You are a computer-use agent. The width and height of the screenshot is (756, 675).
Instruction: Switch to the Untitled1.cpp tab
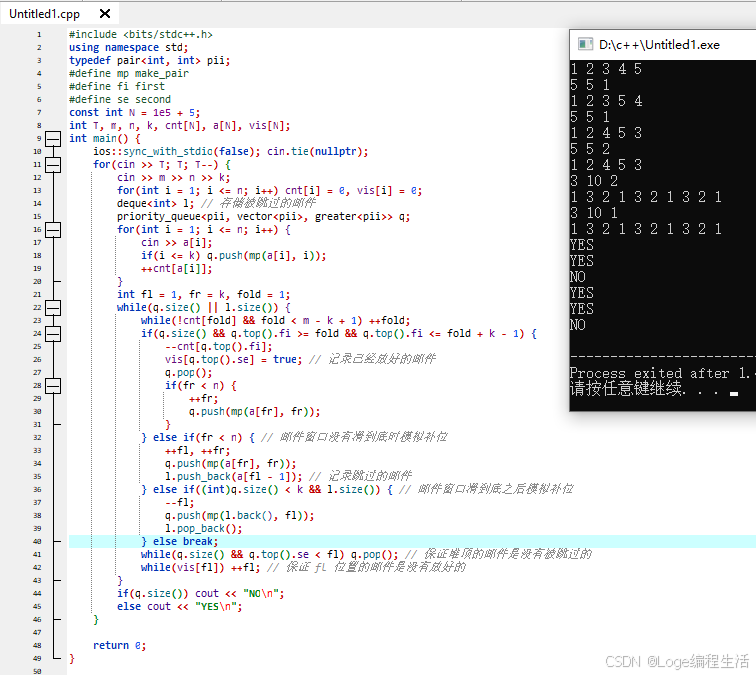[x=44, y=14]
